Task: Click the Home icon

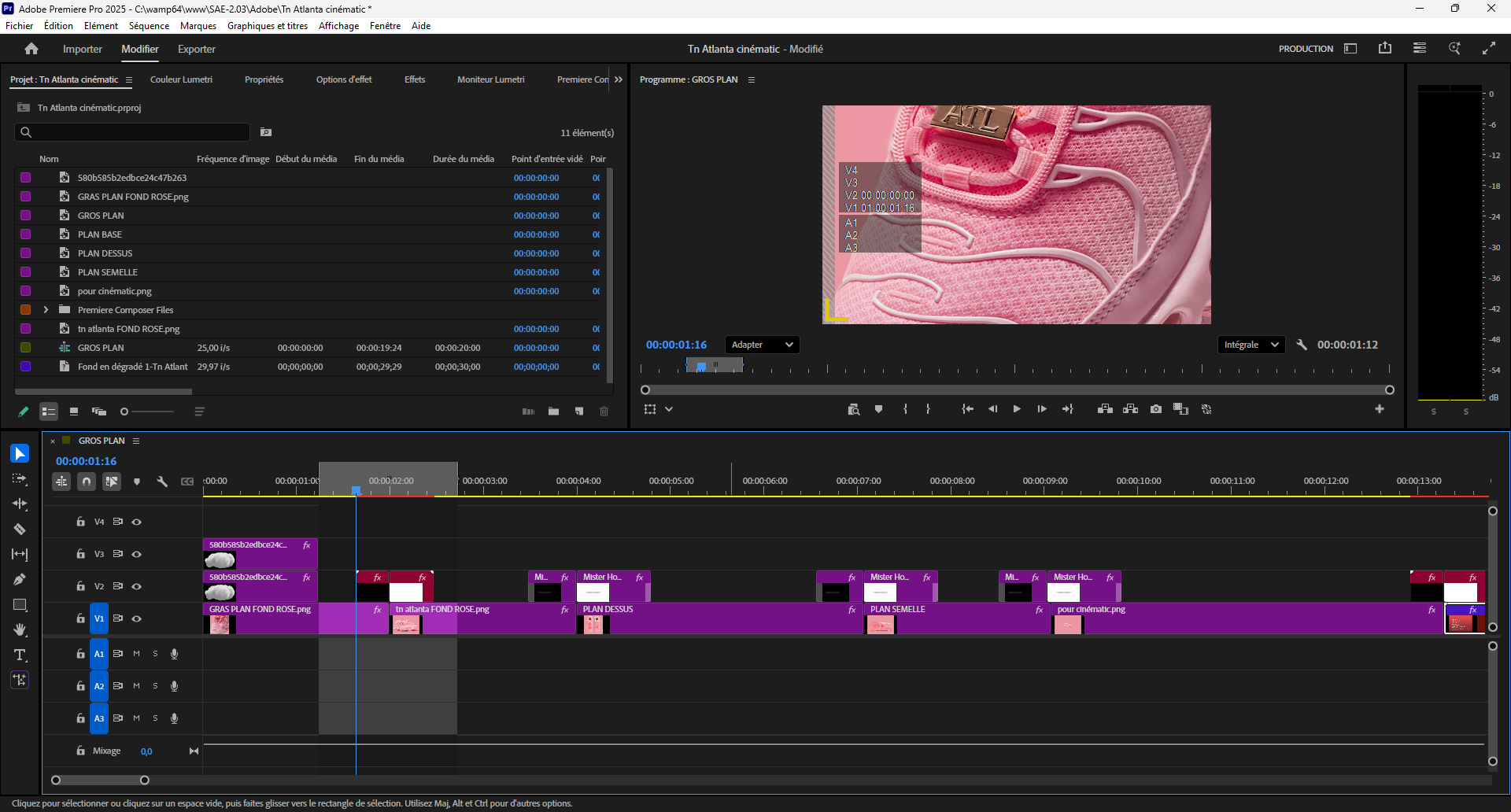Action: tap(31, 49)
